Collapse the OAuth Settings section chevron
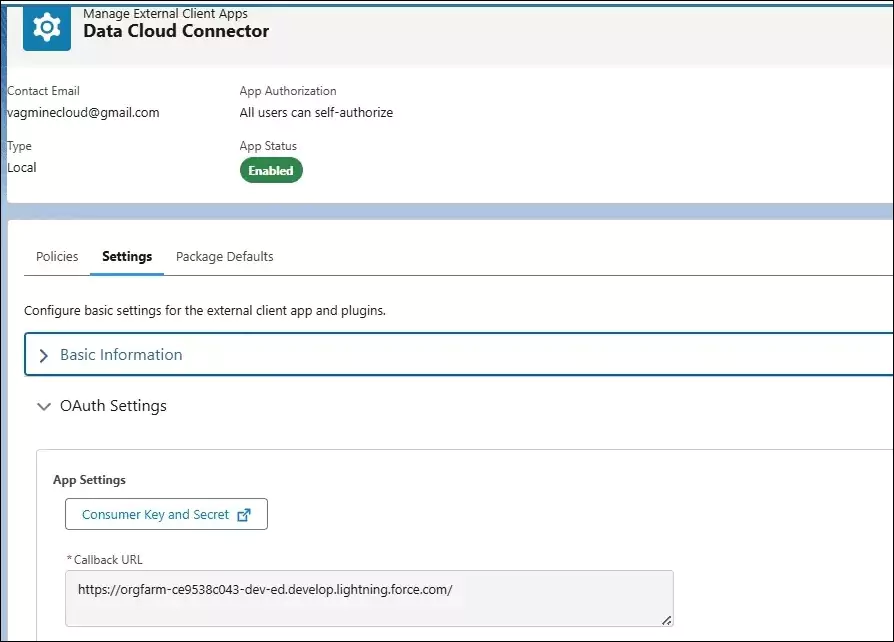This screenshot has width=894, height=642. [43, 407]
